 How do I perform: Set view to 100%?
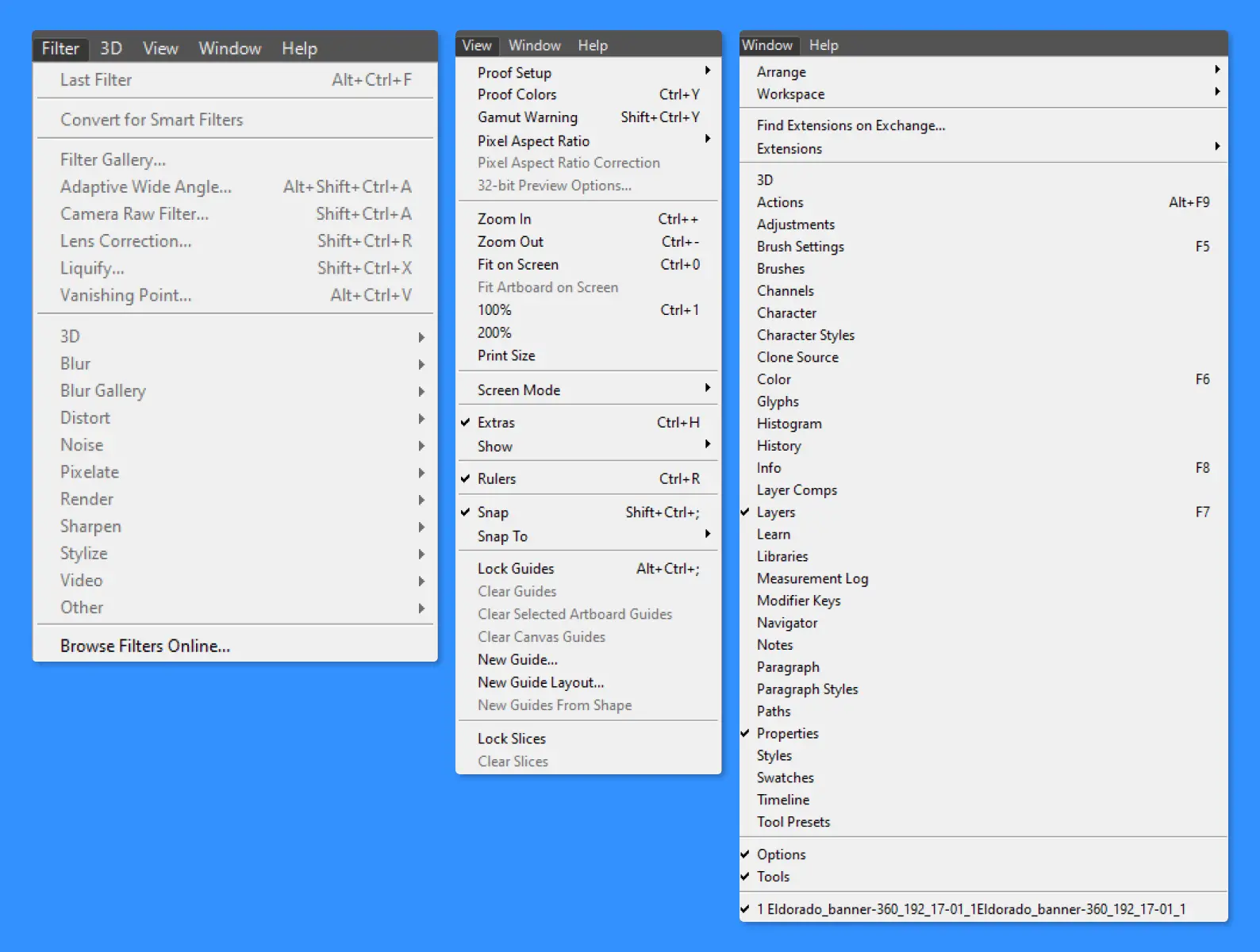click(x=588, y=310)
